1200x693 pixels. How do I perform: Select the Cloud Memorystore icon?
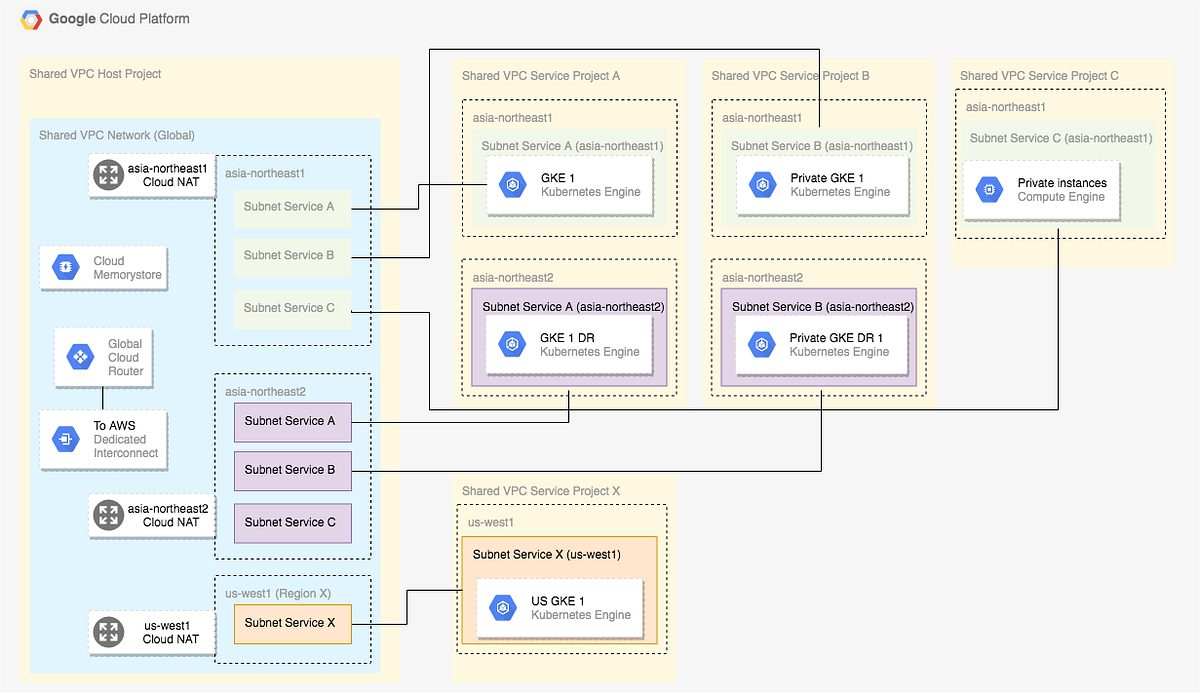[x=65, y=267]
